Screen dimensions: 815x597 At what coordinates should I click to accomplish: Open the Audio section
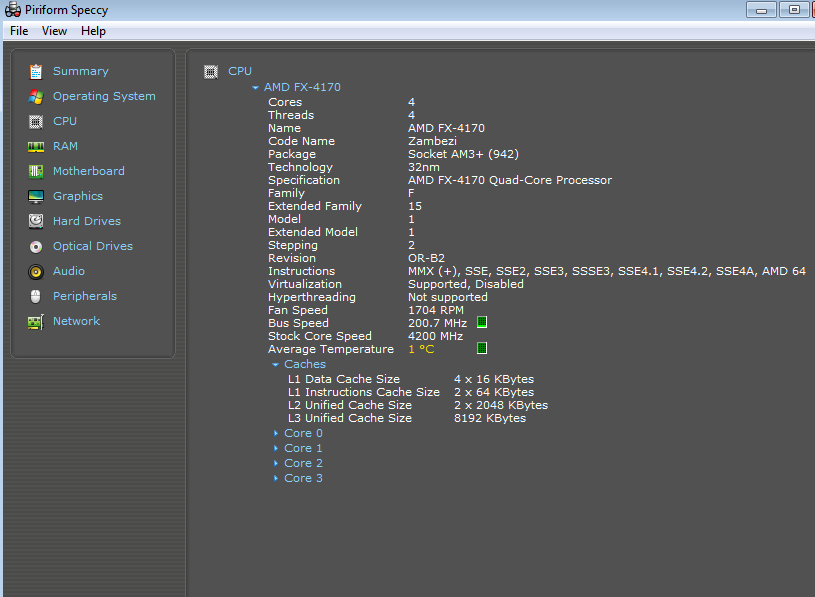pos(69,271)
